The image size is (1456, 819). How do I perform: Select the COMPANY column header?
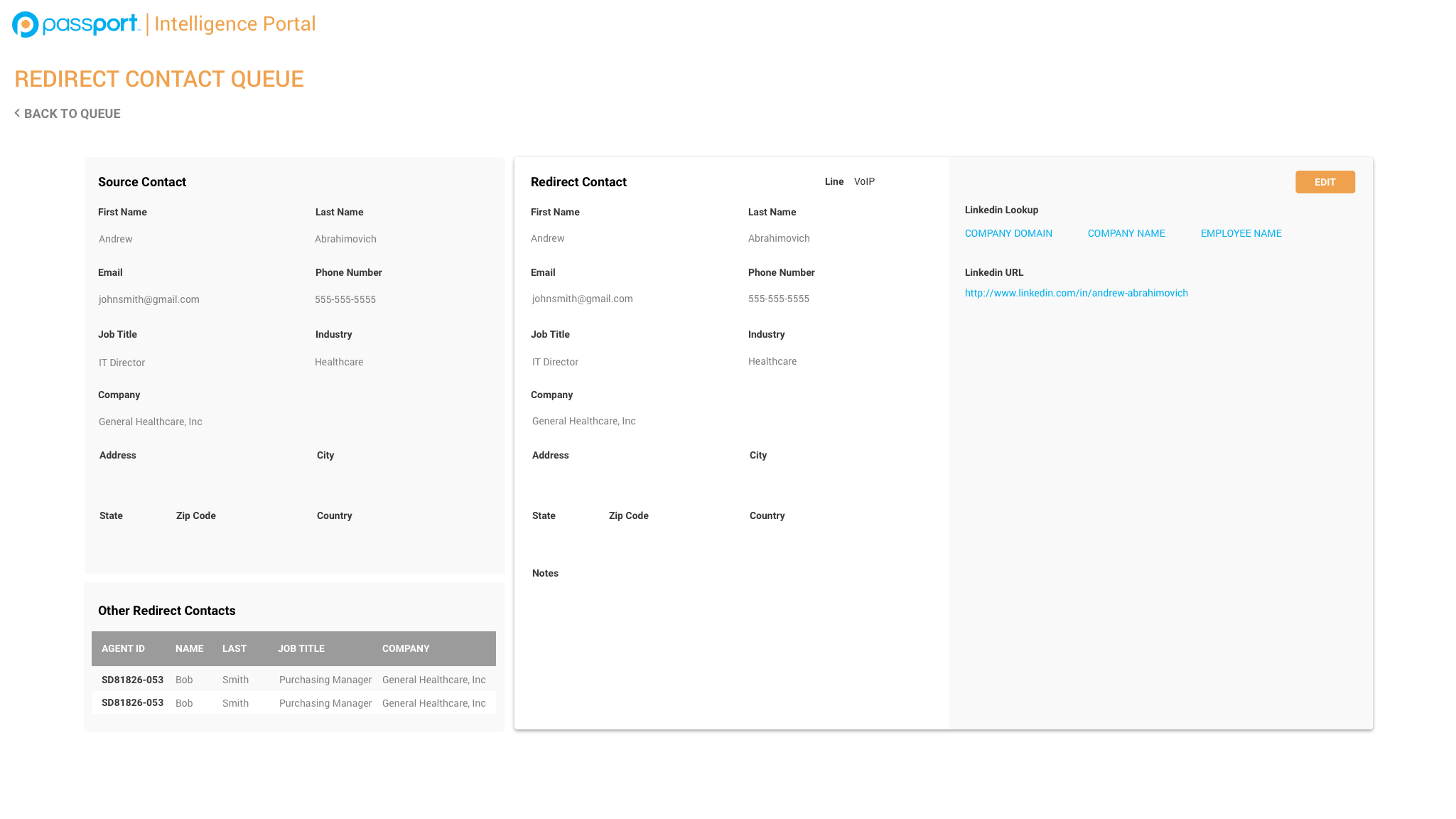click(406, 648)
